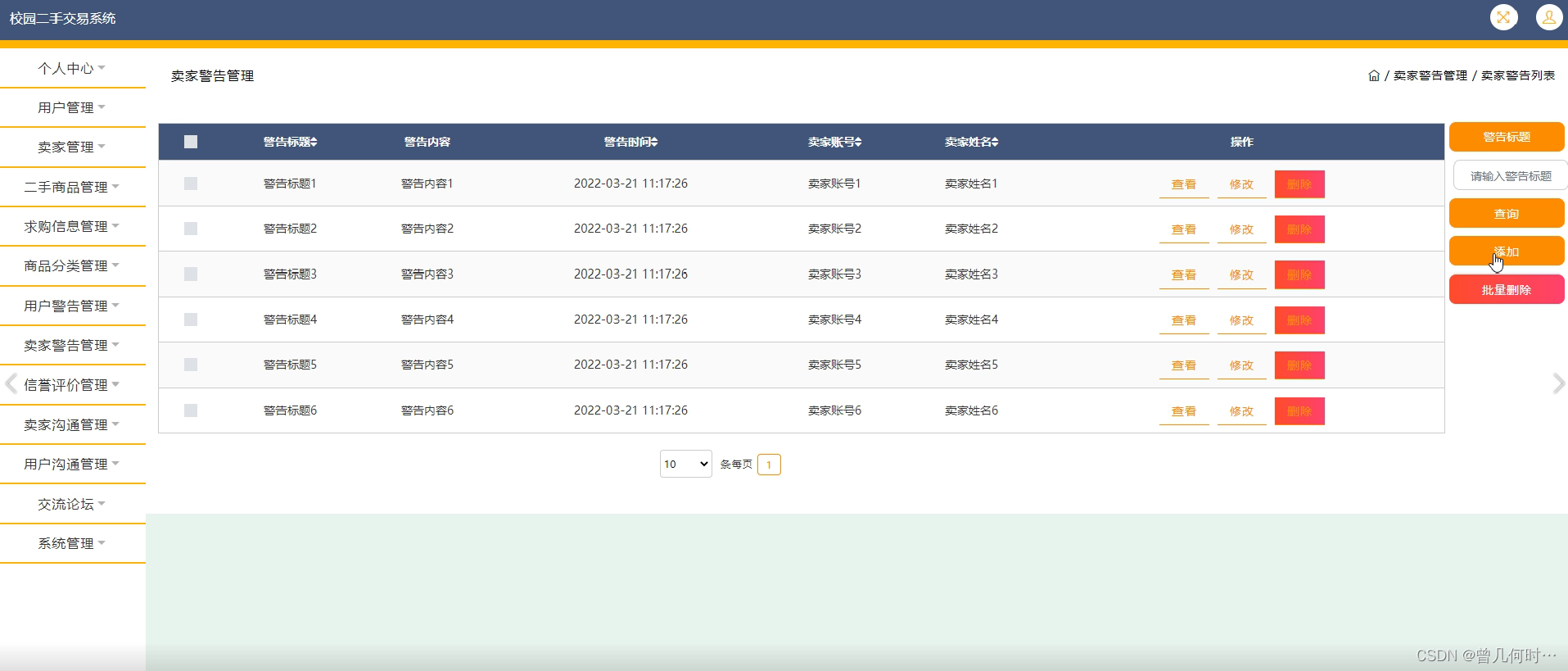Check the row checkbox for 警告标题5
Screen dimensions: 1568x671
point(191,365)
